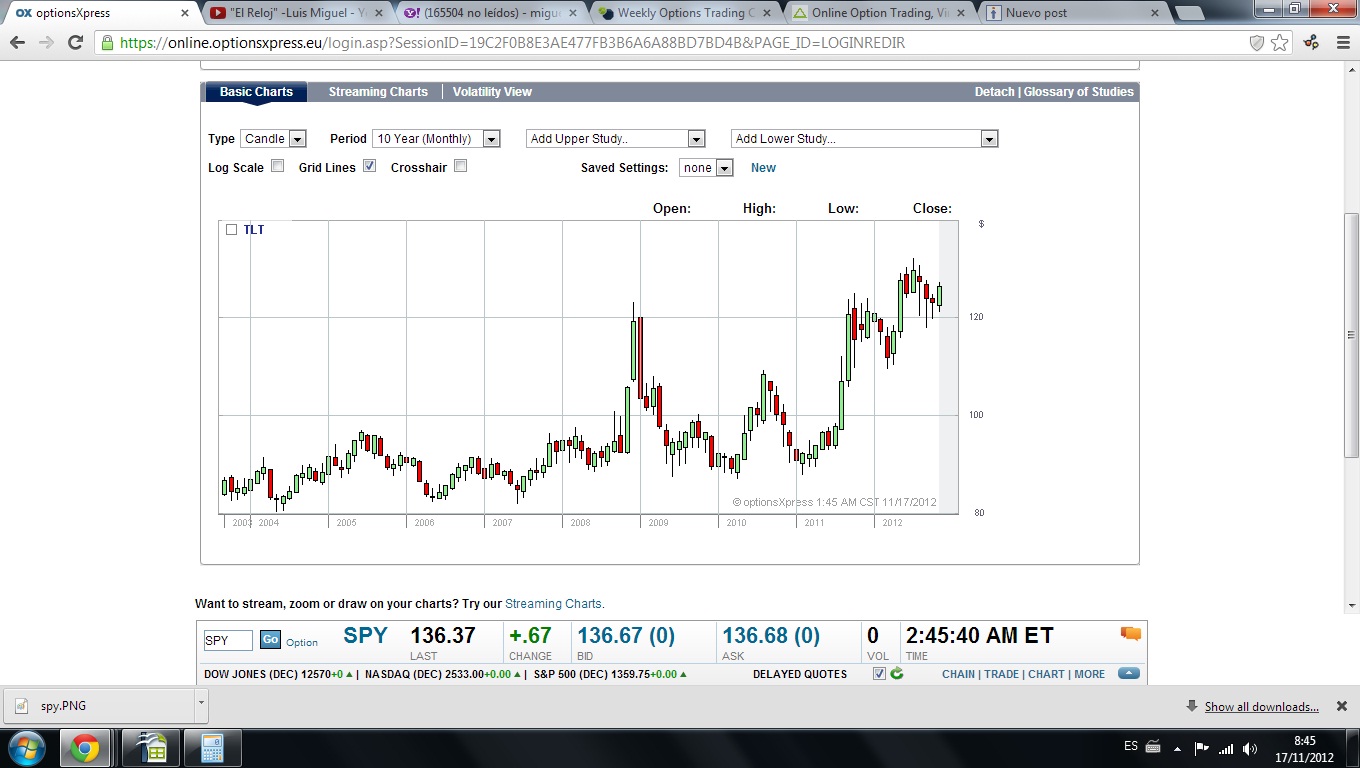Screen dimensions: 1360x768
Task: Click the browser Forward arrow
Action: tap(46, 43)
